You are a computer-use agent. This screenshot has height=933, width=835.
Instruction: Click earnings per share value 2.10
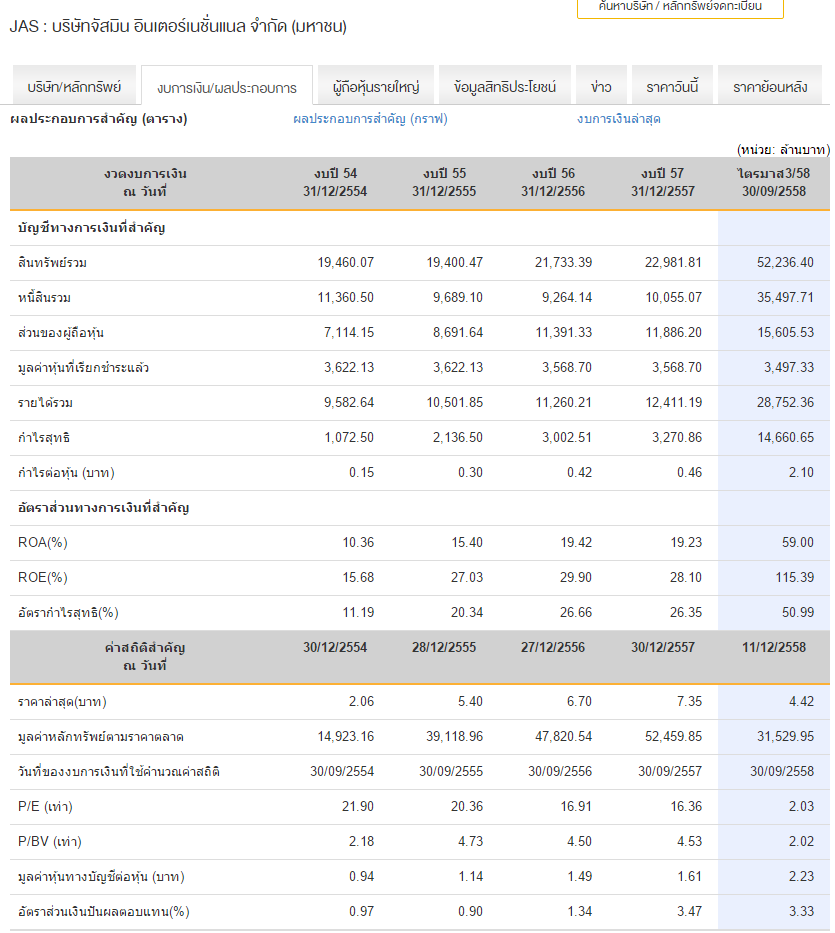click(801, 472)
